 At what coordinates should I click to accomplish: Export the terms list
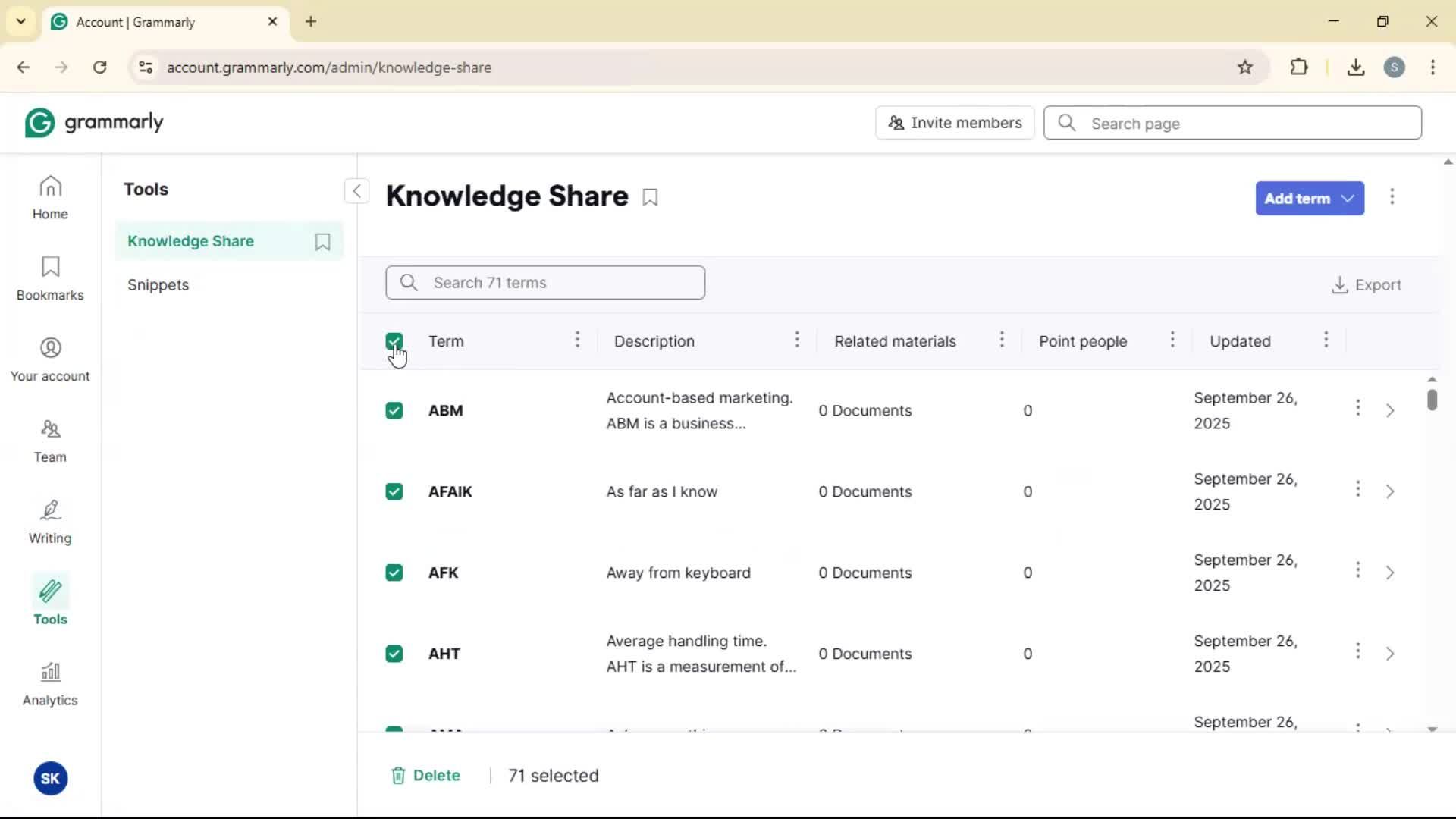1367,285
